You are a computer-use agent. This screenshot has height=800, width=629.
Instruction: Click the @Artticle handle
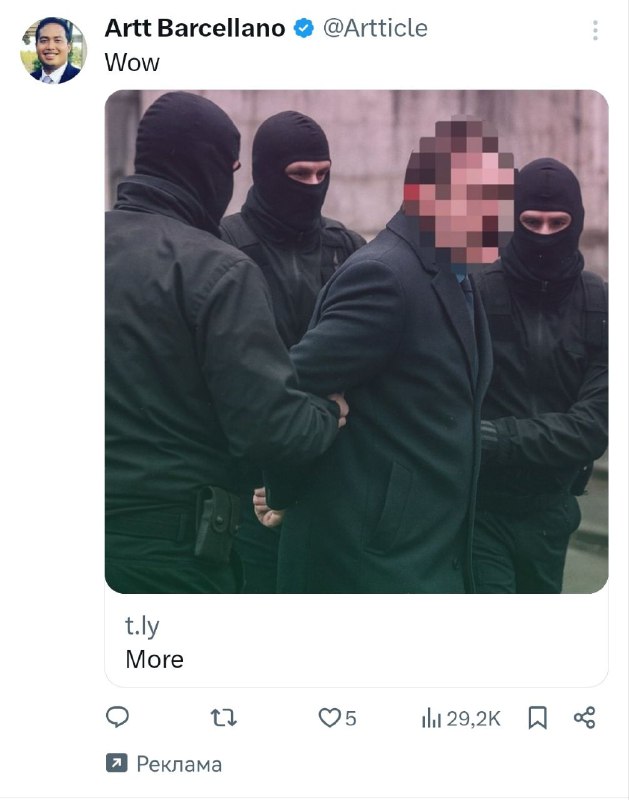375,29
